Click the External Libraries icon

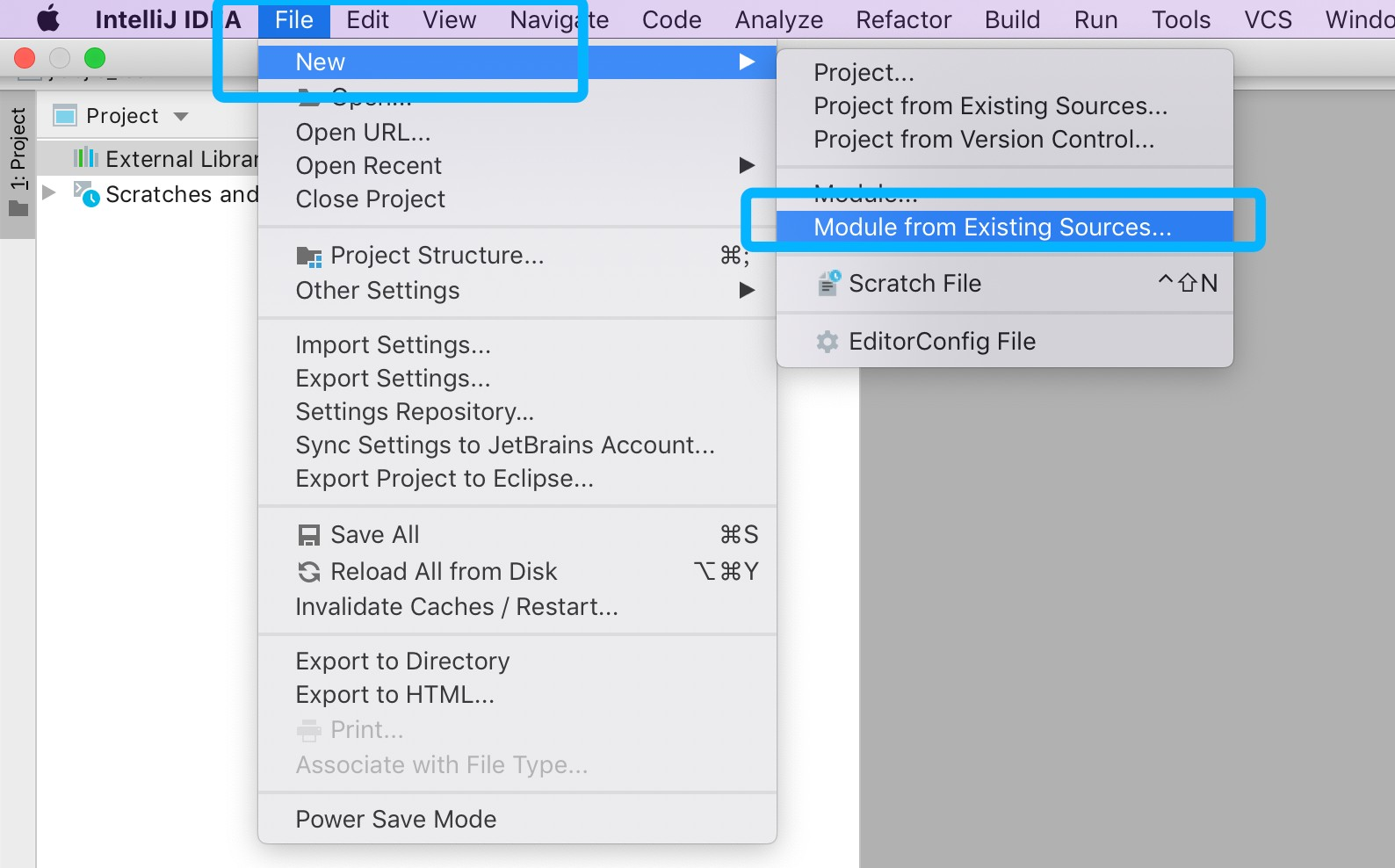(86, 159)
